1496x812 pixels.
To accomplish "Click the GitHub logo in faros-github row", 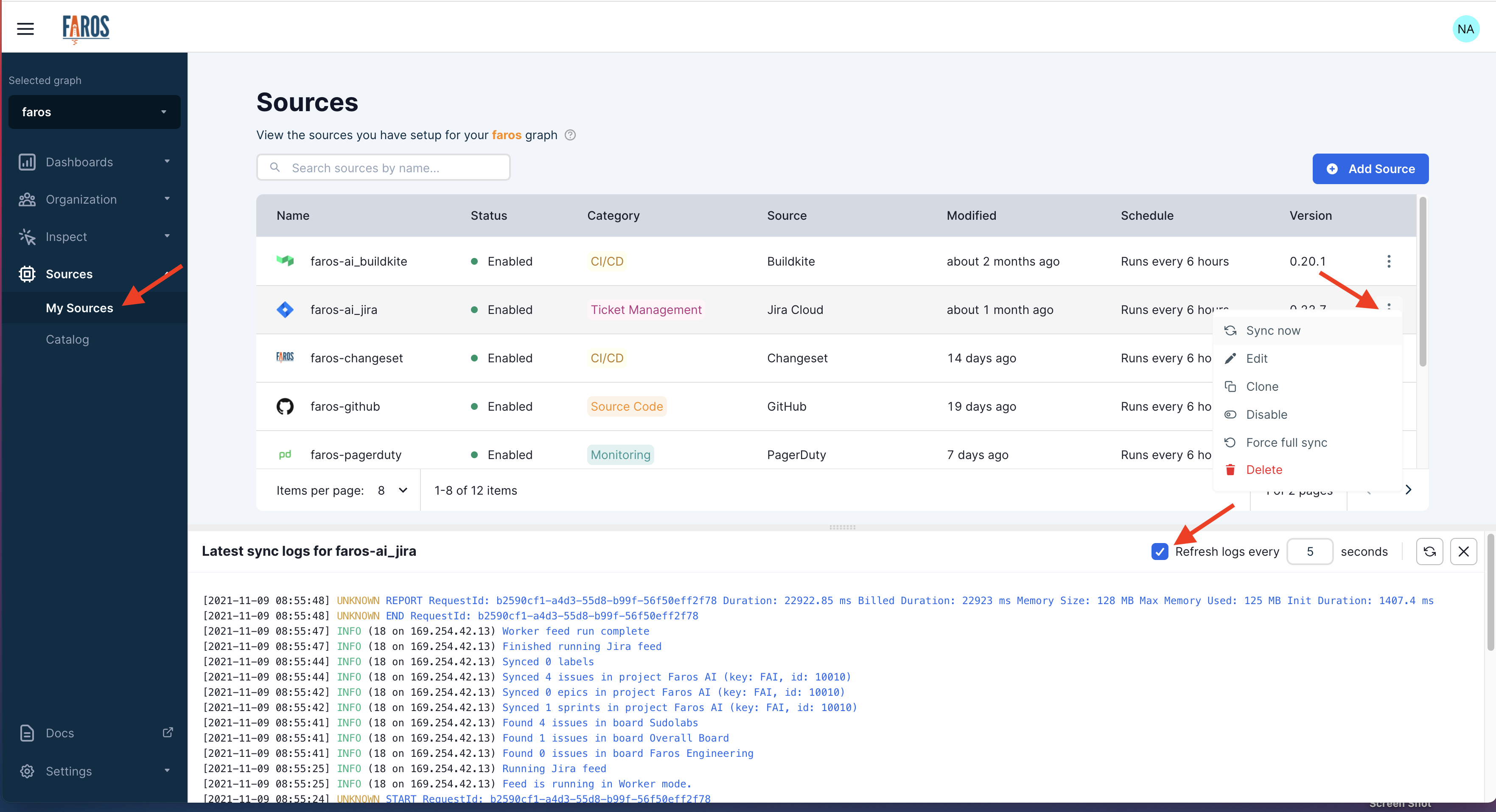I will tap(285, 406).
